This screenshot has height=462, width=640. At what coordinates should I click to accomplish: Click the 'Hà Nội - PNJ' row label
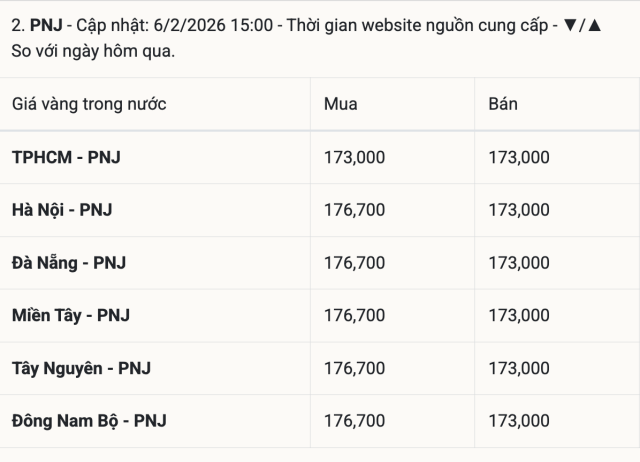click(62, 210)
